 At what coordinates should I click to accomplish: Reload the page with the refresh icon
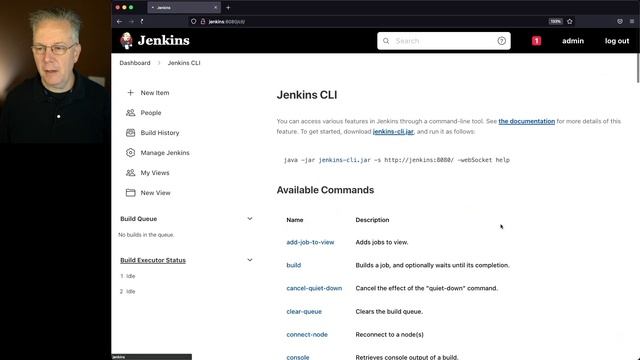click(142, 21)
